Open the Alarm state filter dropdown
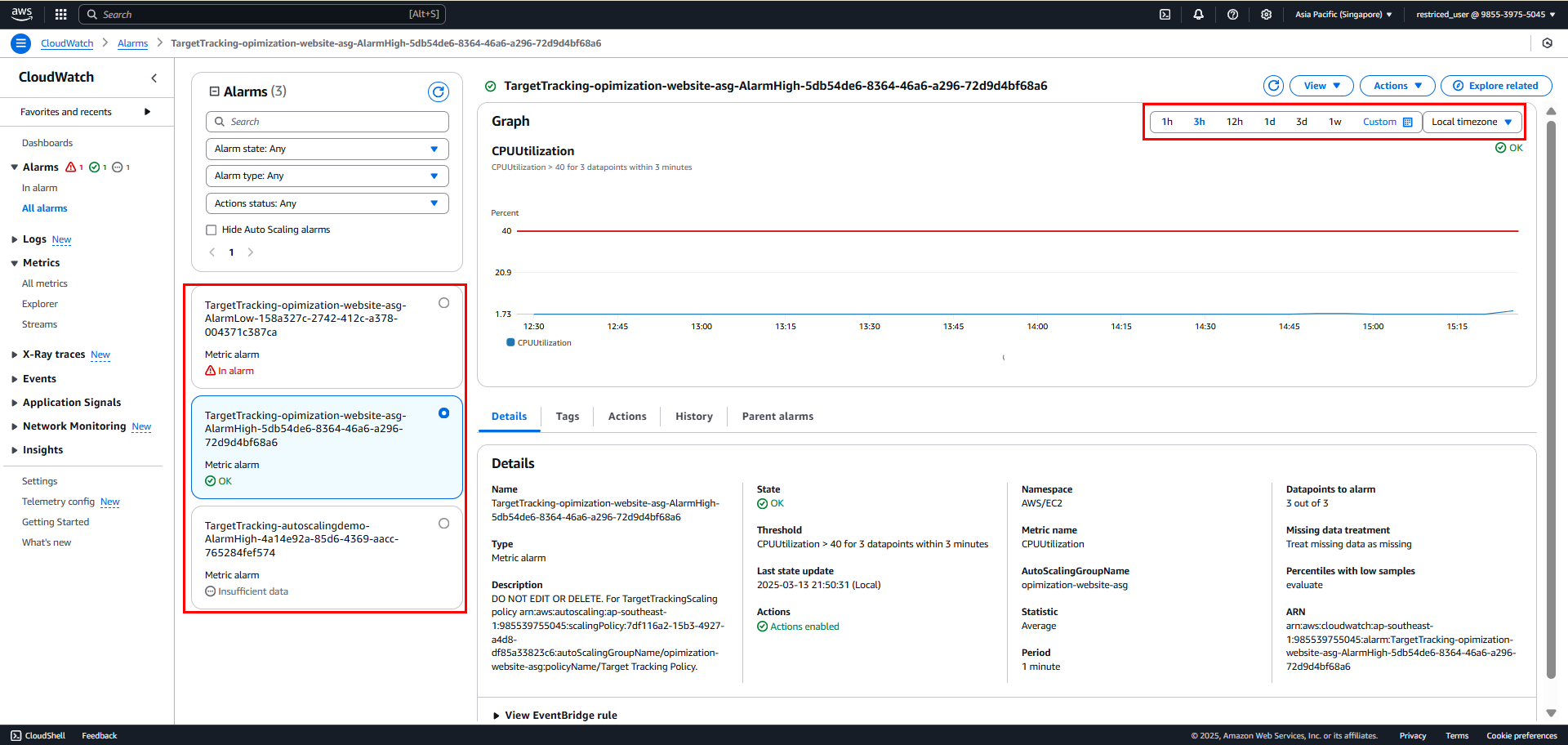This screenshot has width=1568, height=745. pyautogui.click(x=327, y=149)
